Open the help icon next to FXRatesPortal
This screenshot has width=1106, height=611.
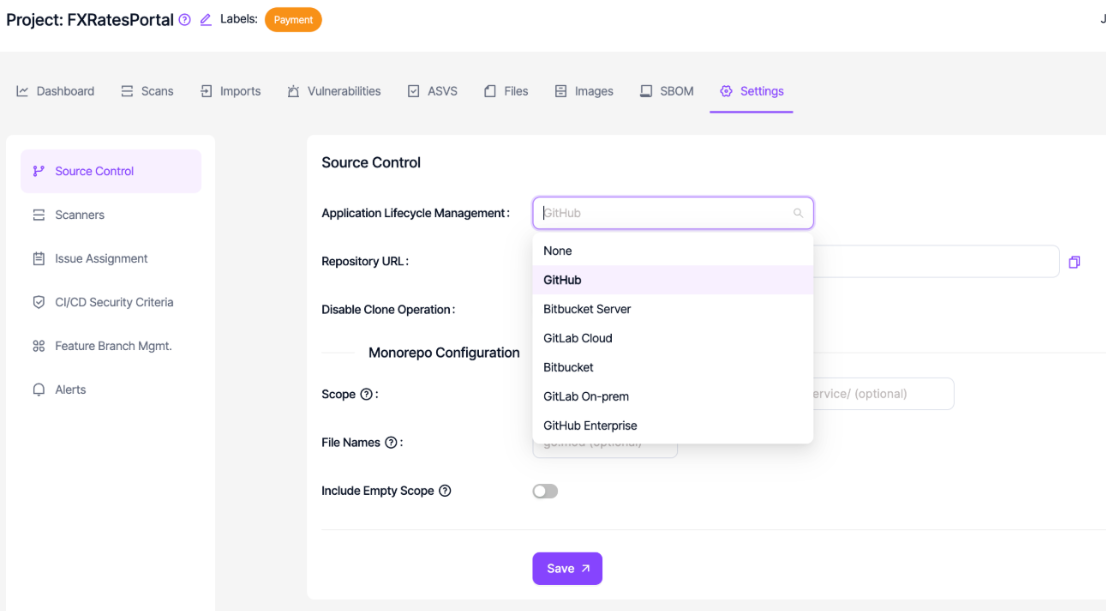point(183,19)
